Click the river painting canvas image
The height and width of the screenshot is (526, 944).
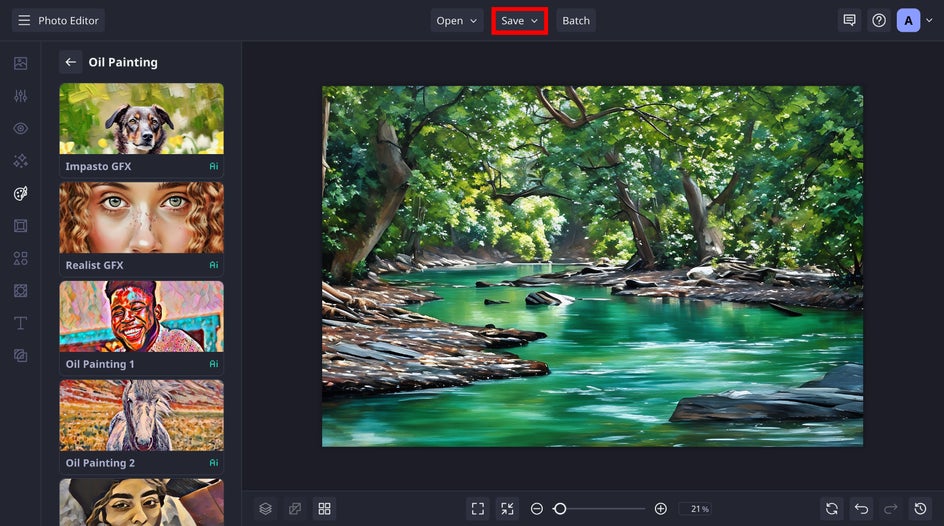click(x=592, y=266)
